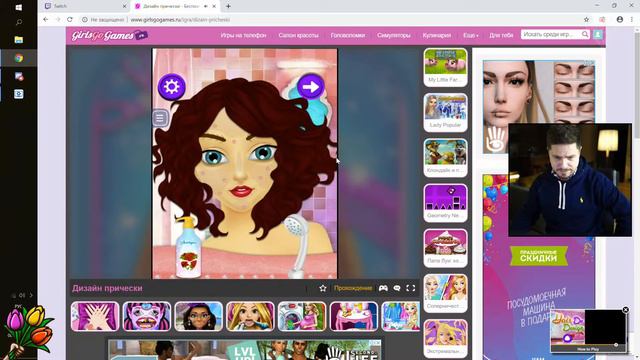Open Windows search in taskbar
640x360 pixels.
(19, 23)
